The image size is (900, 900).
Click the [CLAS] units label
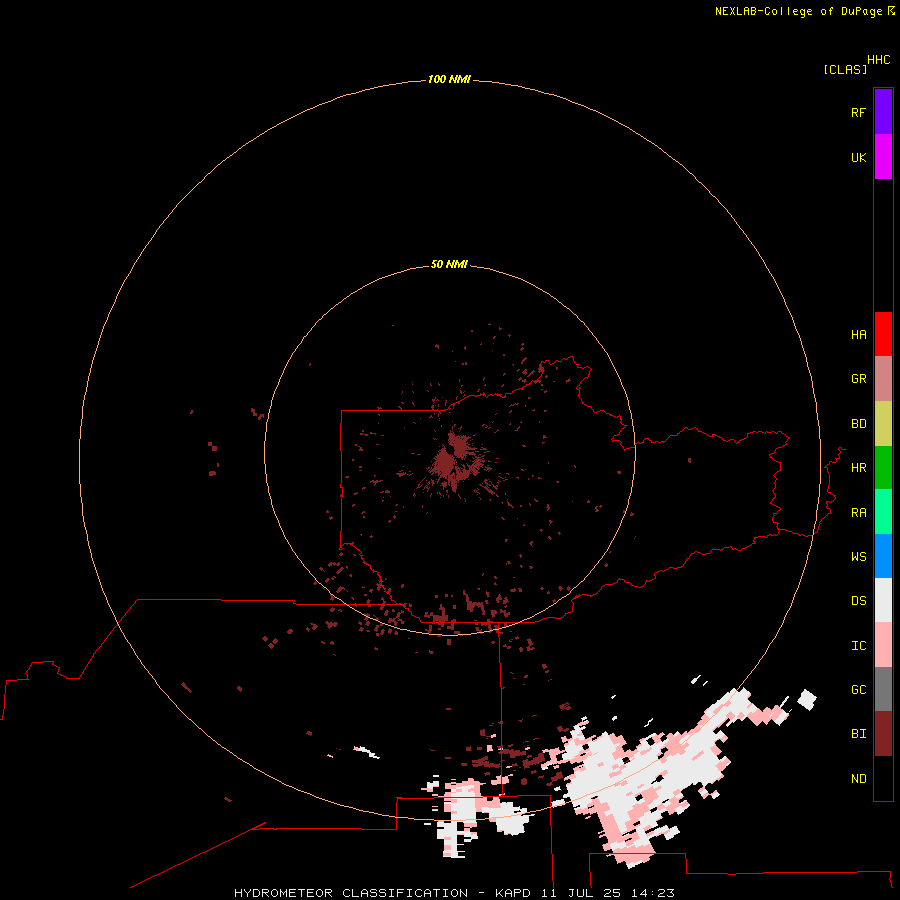pyautogui.click(x=845, y=69)
